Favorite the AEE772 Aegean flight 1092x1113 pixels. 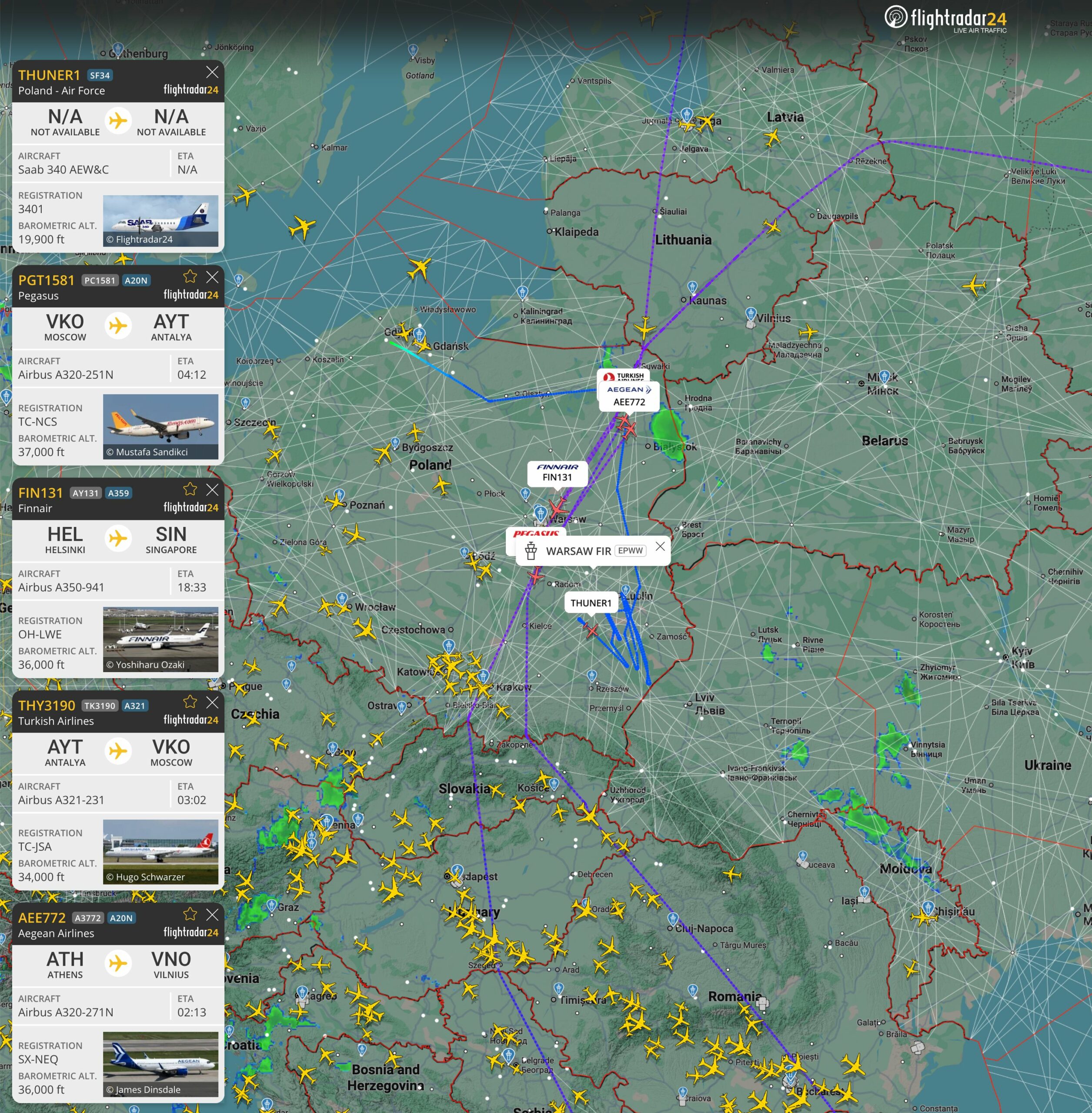[x=190, y=914]
